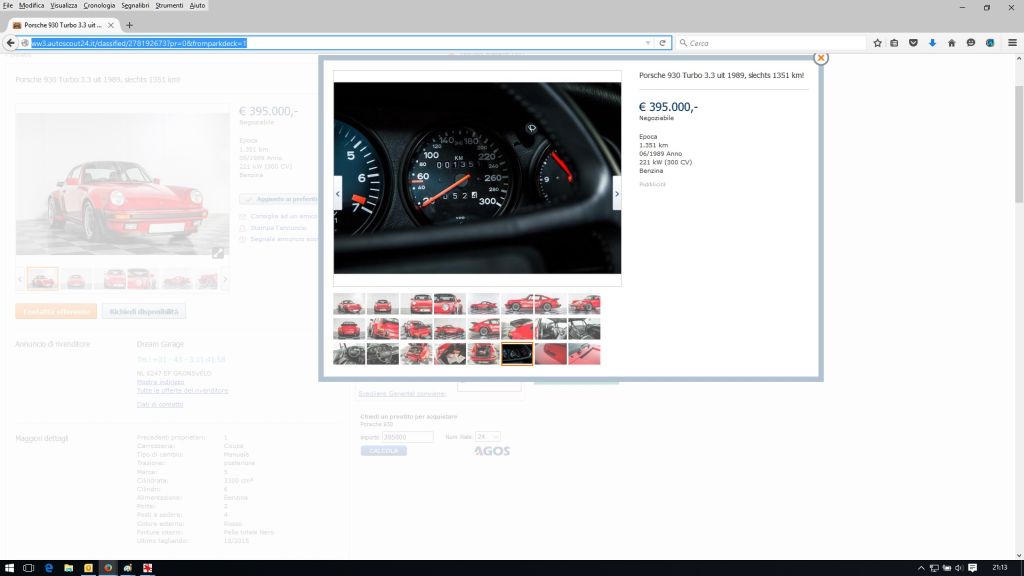The height and width of the screenshot is (576, 1024).
Task: Open the Mostra indirizzo link
Action: tap(161, 382)
